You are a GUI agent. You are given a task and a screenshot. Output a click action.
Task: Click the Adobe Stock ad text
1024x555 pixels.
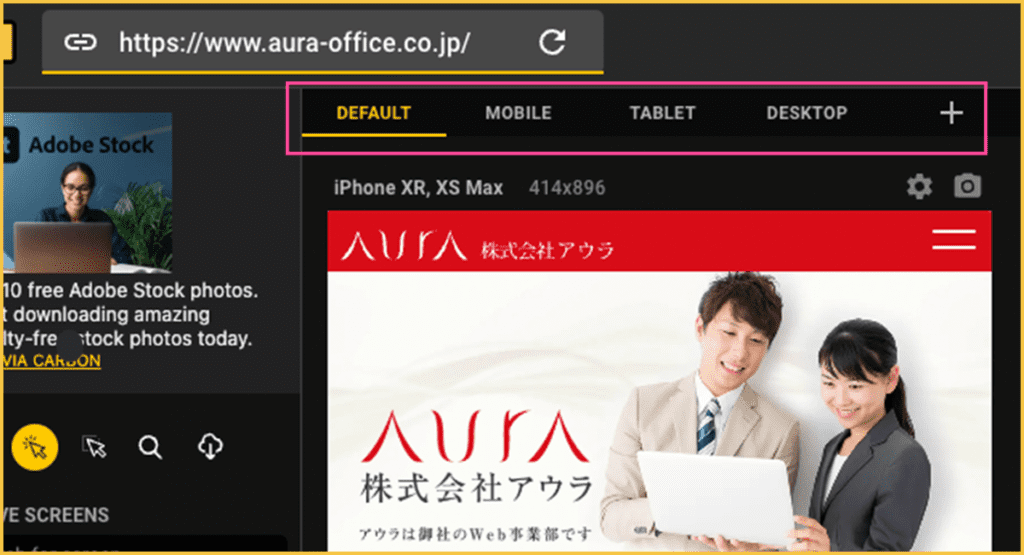tap(130, 315)
